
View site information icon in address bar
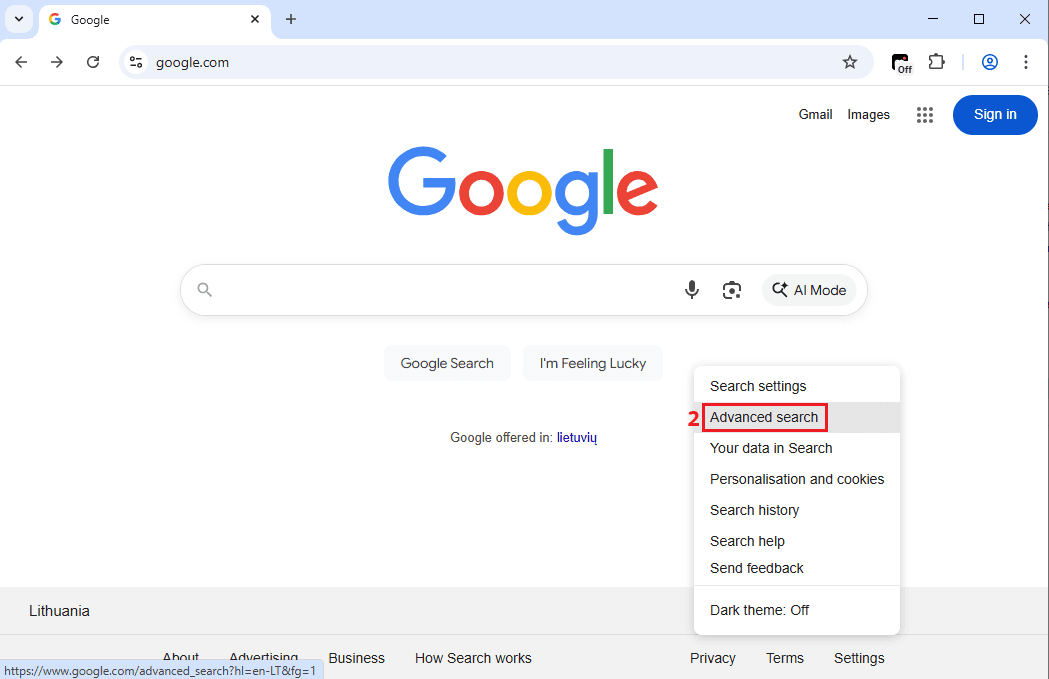[x=136, y=62]
